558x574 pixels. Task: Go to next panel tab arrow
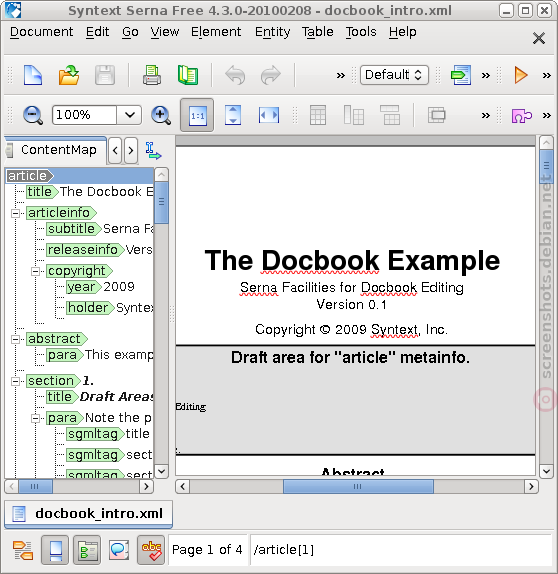(x=131, y=150)
